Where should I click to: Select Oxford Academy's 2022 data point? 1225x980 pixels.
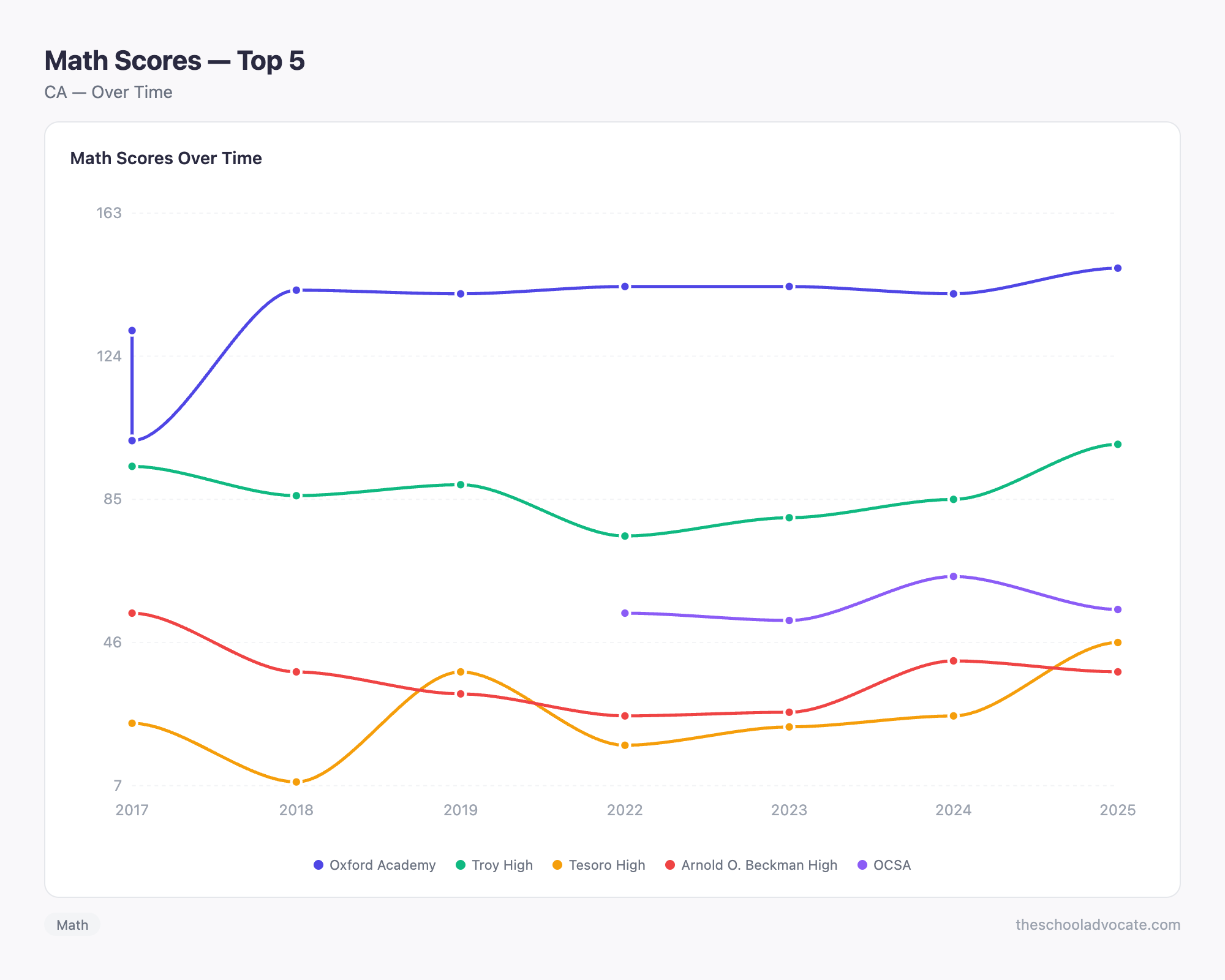coord(625,287)
